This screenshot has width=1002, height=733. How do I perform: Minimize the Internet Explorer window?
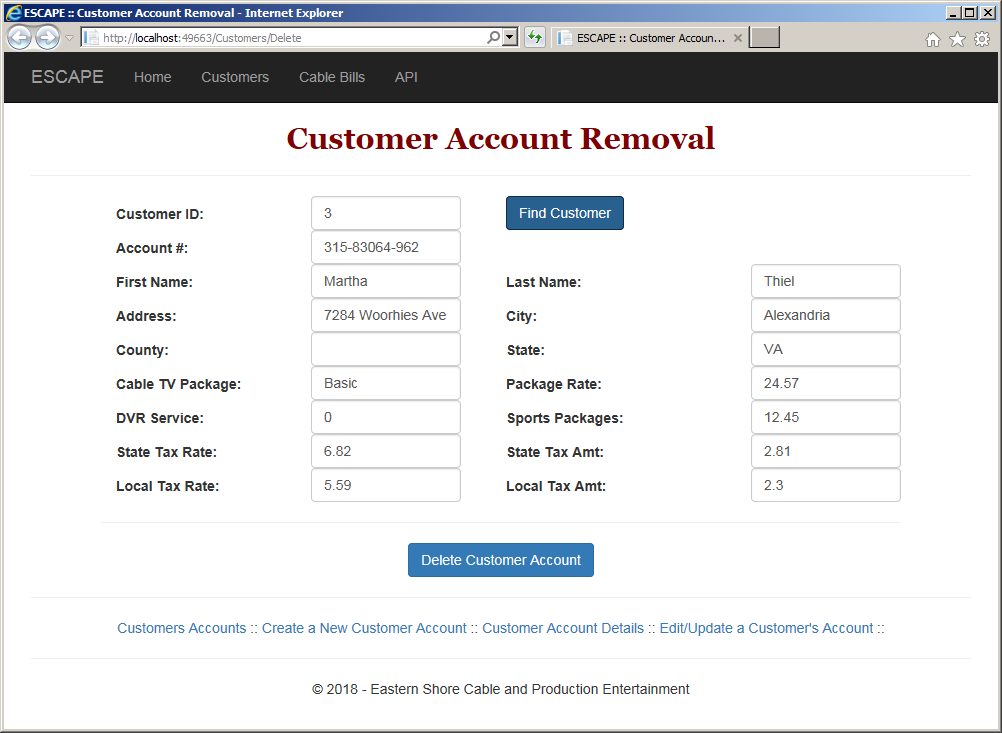click(954, 12)
